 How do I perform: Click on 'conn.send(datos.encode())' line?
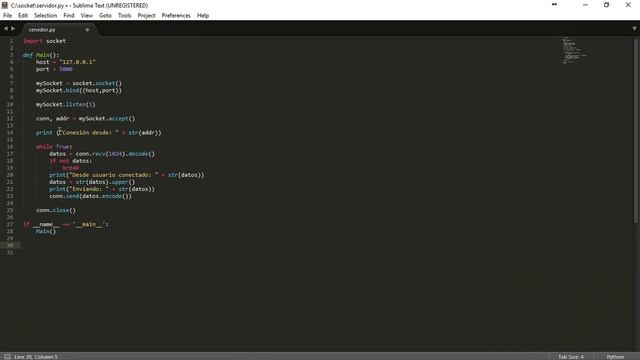point(90,196)
